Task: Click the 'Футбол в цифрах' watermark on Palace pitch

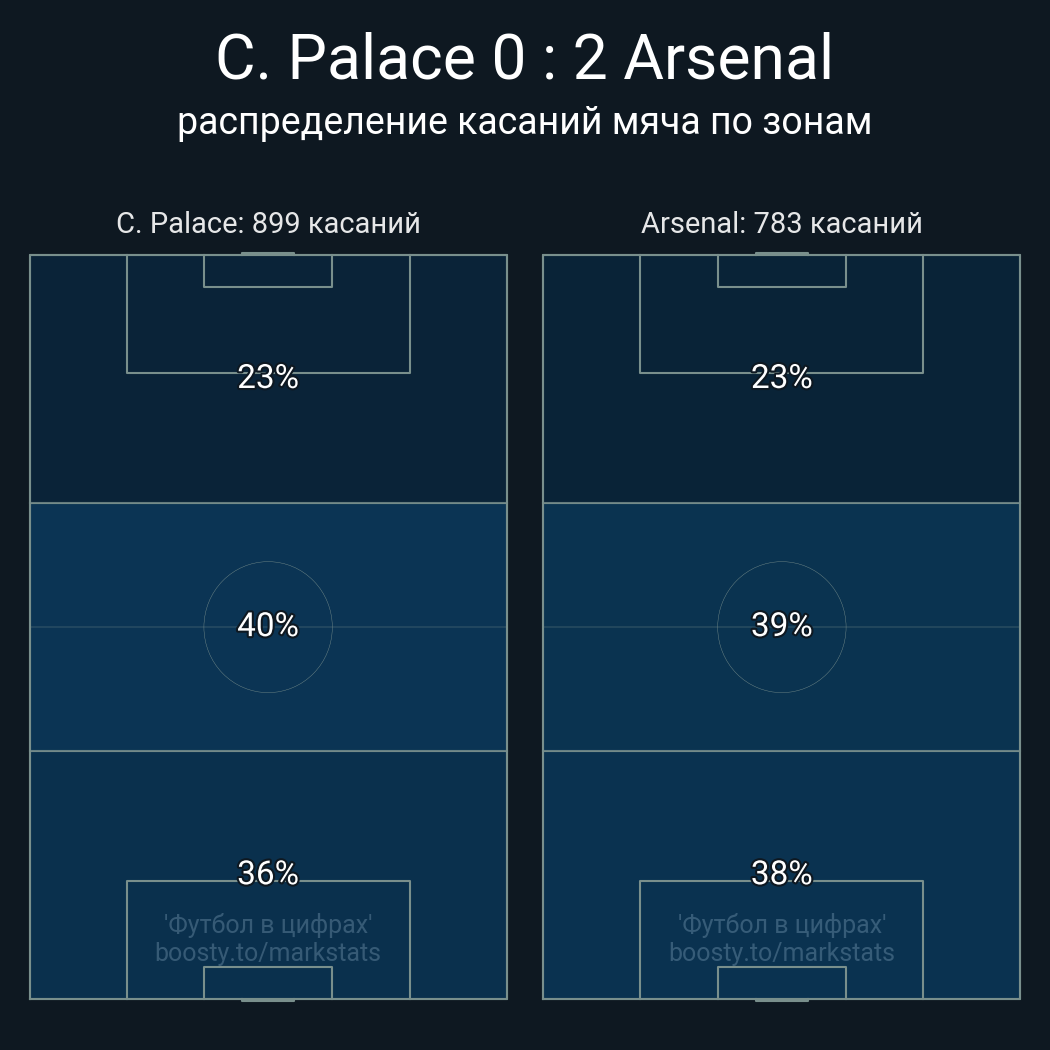Action: pyautogui.click(x=268, y=924)
